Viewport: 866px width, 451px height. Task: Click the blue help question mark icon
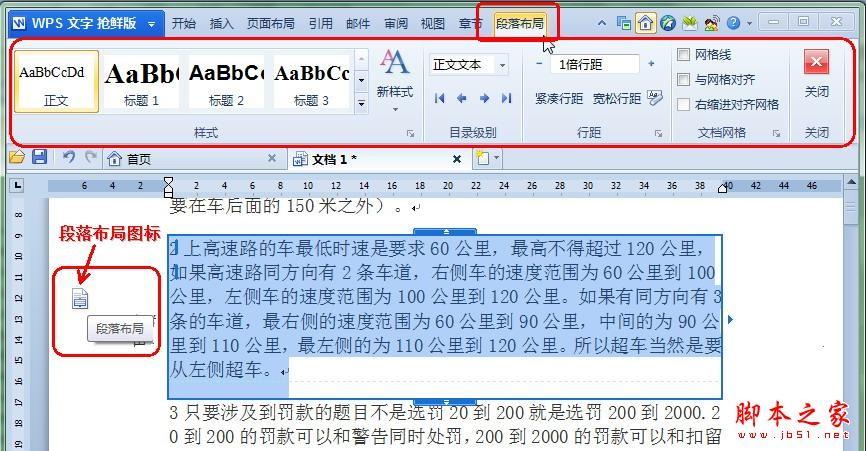point(733,23)
